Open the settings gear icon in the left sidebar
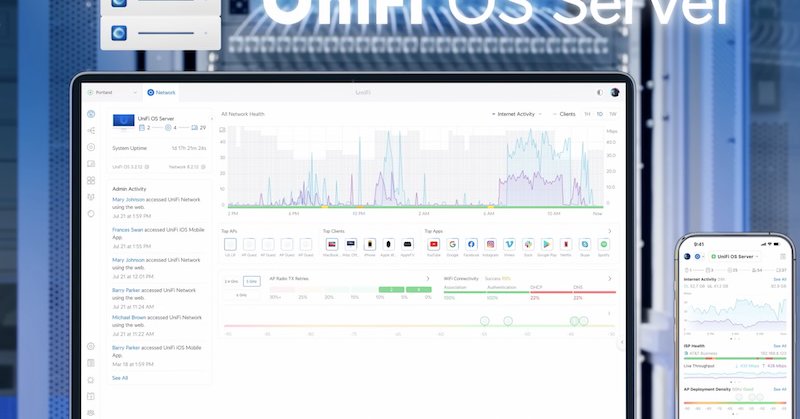Screen dimensions: 800x419 (91, 346)
